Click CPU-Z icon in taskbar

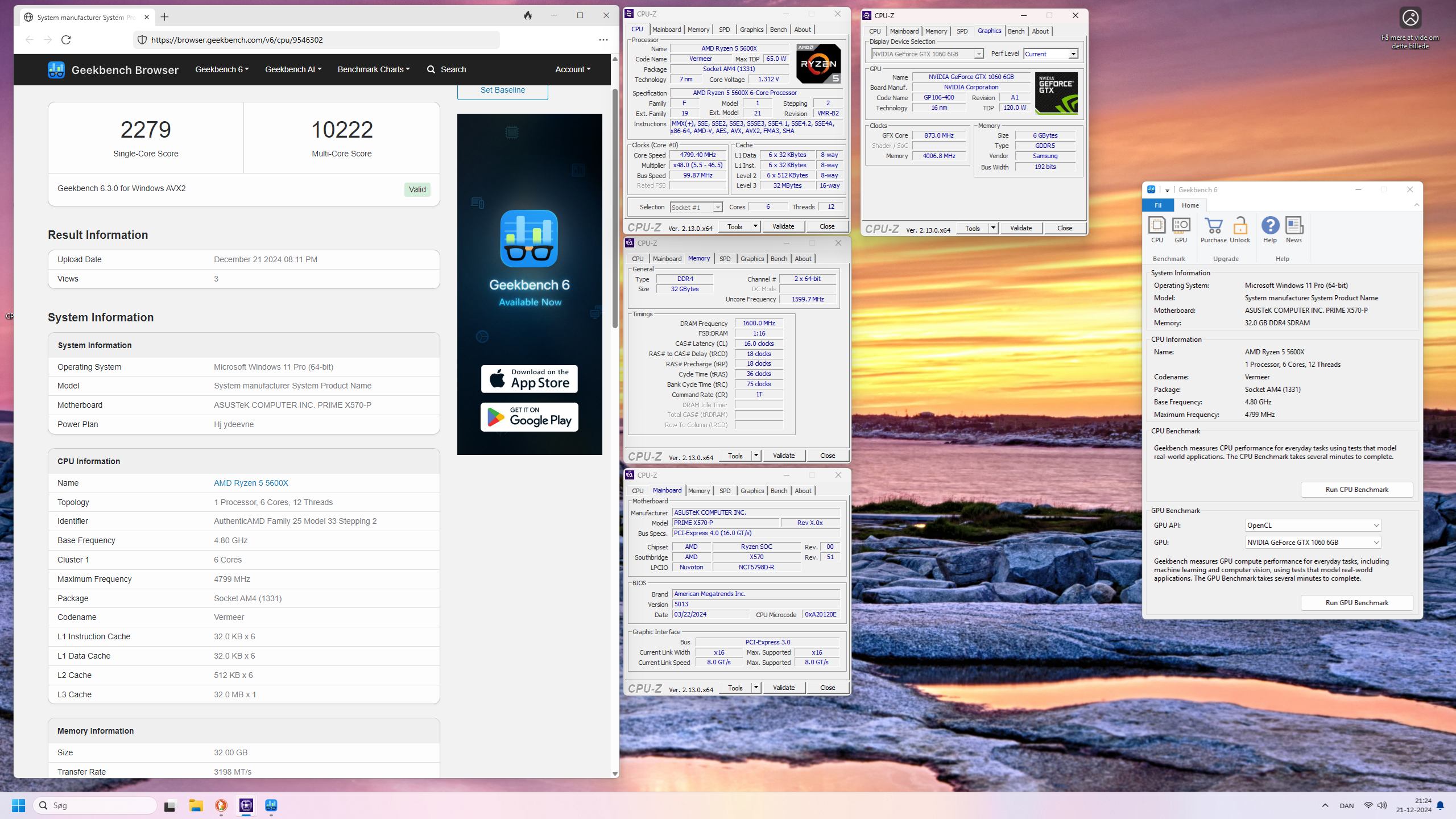pos(246,805)
